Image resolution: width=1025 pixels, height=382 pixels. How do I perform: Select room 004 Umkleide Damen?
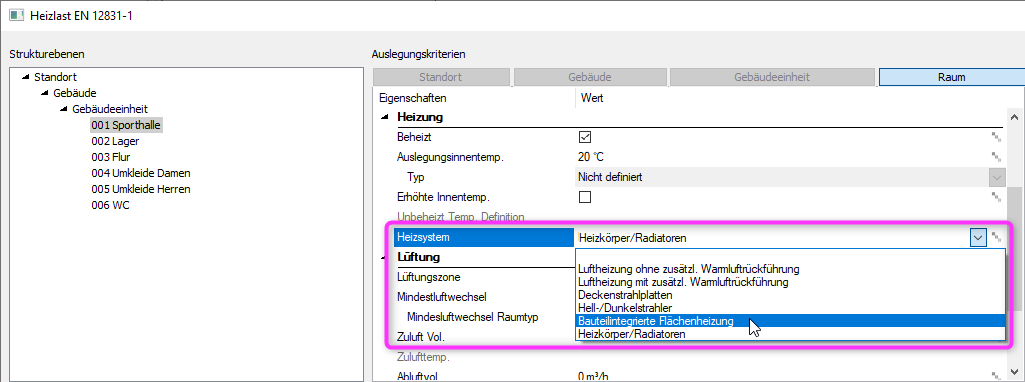[141, 173]
